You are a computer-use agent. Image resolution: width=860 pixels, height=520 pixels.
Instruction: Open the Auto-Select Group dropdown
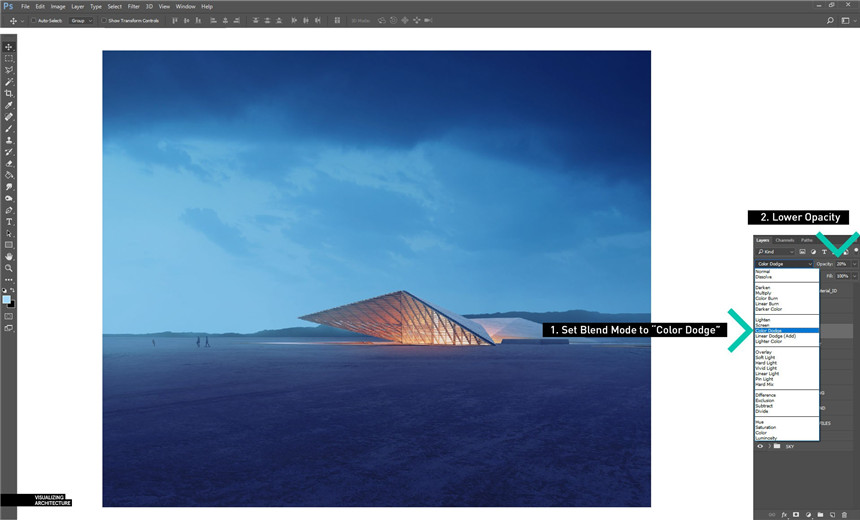[x=81, y=20]
